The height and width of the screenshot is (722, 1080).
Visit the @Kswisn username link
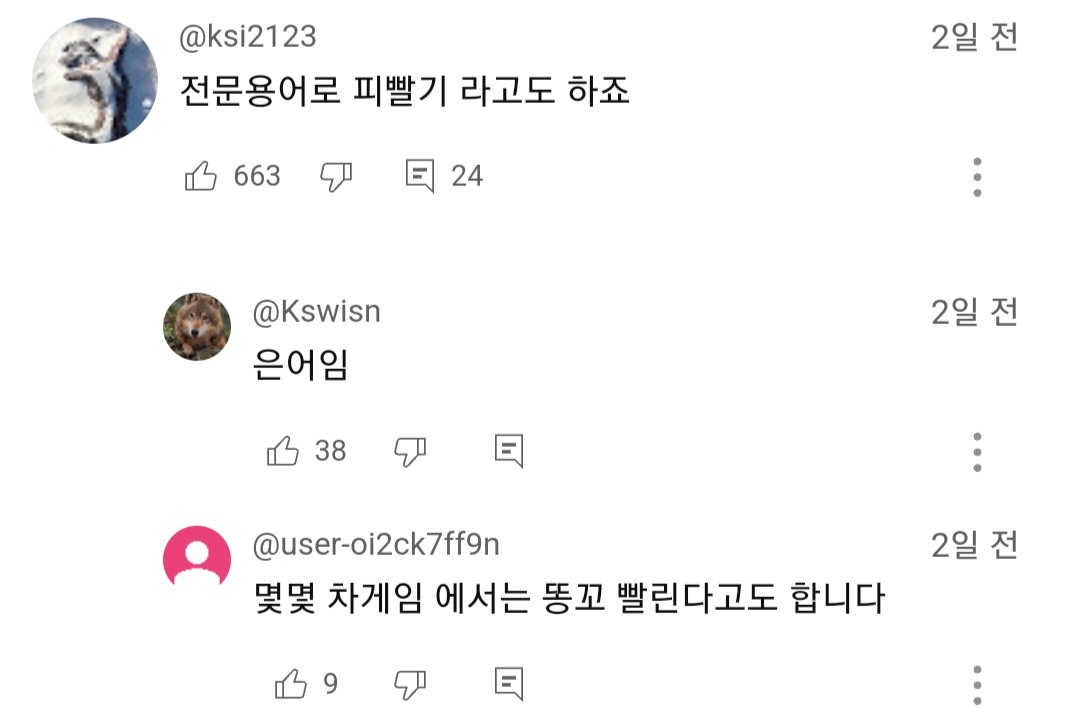coord(316,312)
